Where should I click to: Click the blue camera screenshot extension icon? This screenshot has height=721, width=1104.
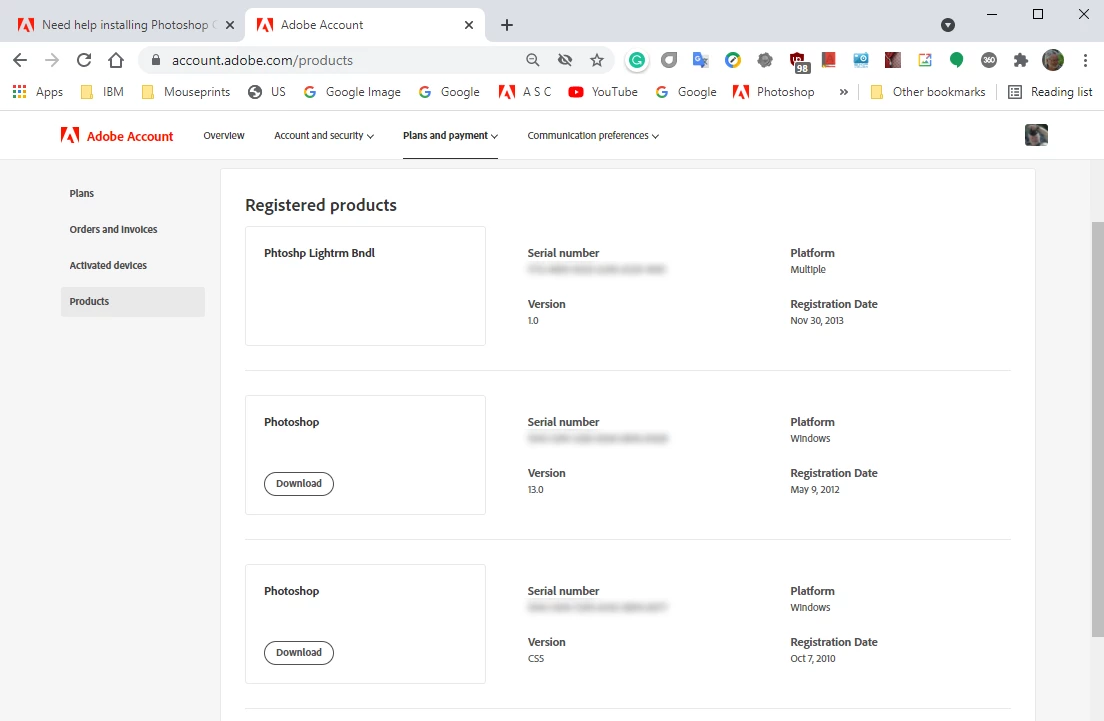coord(861,61)
